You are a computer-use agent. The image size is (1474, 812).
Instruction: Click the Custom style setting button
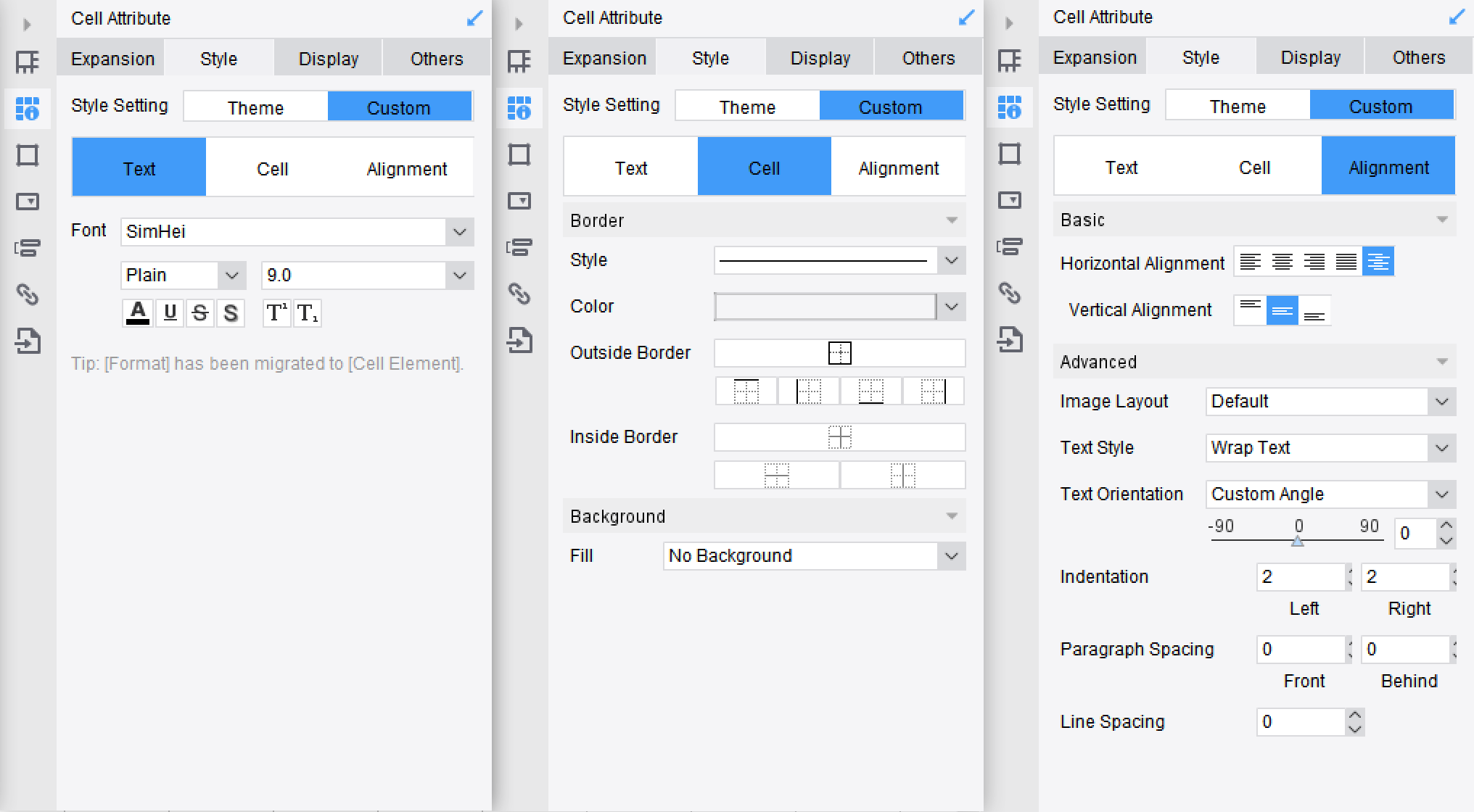coord(400,106)
